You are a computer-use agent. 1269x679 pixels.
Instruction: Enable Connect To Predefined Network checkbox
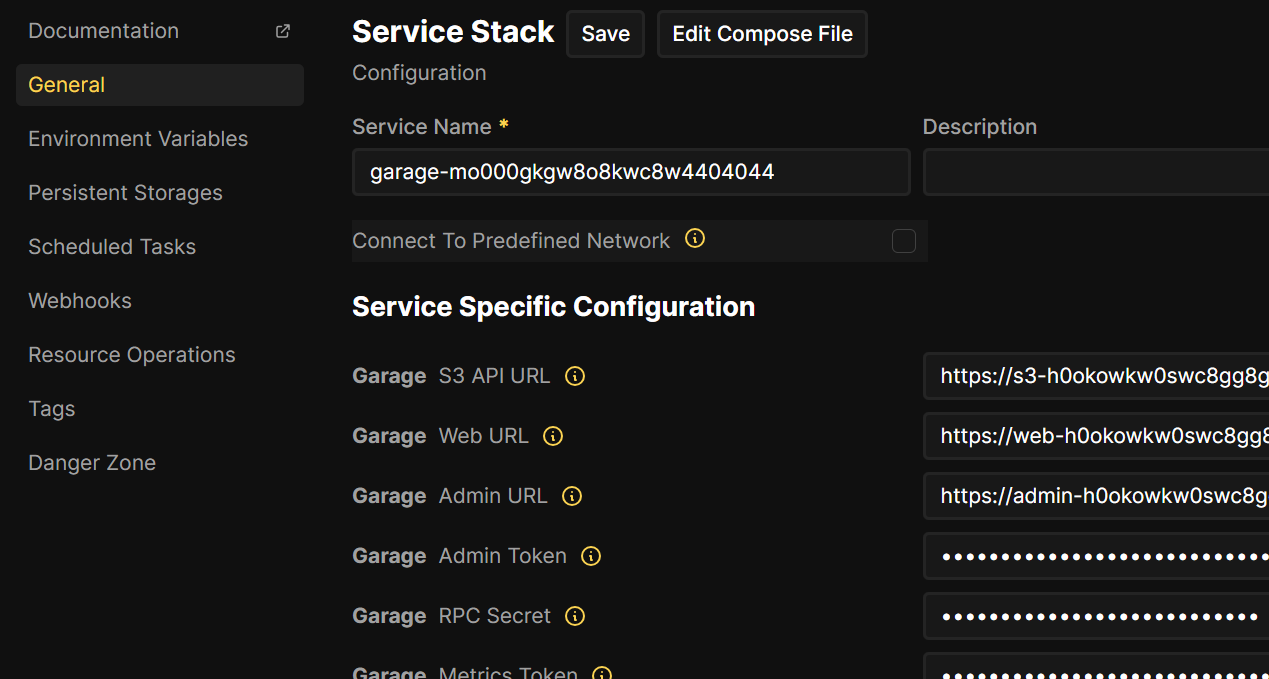click(x=904, y=241)
